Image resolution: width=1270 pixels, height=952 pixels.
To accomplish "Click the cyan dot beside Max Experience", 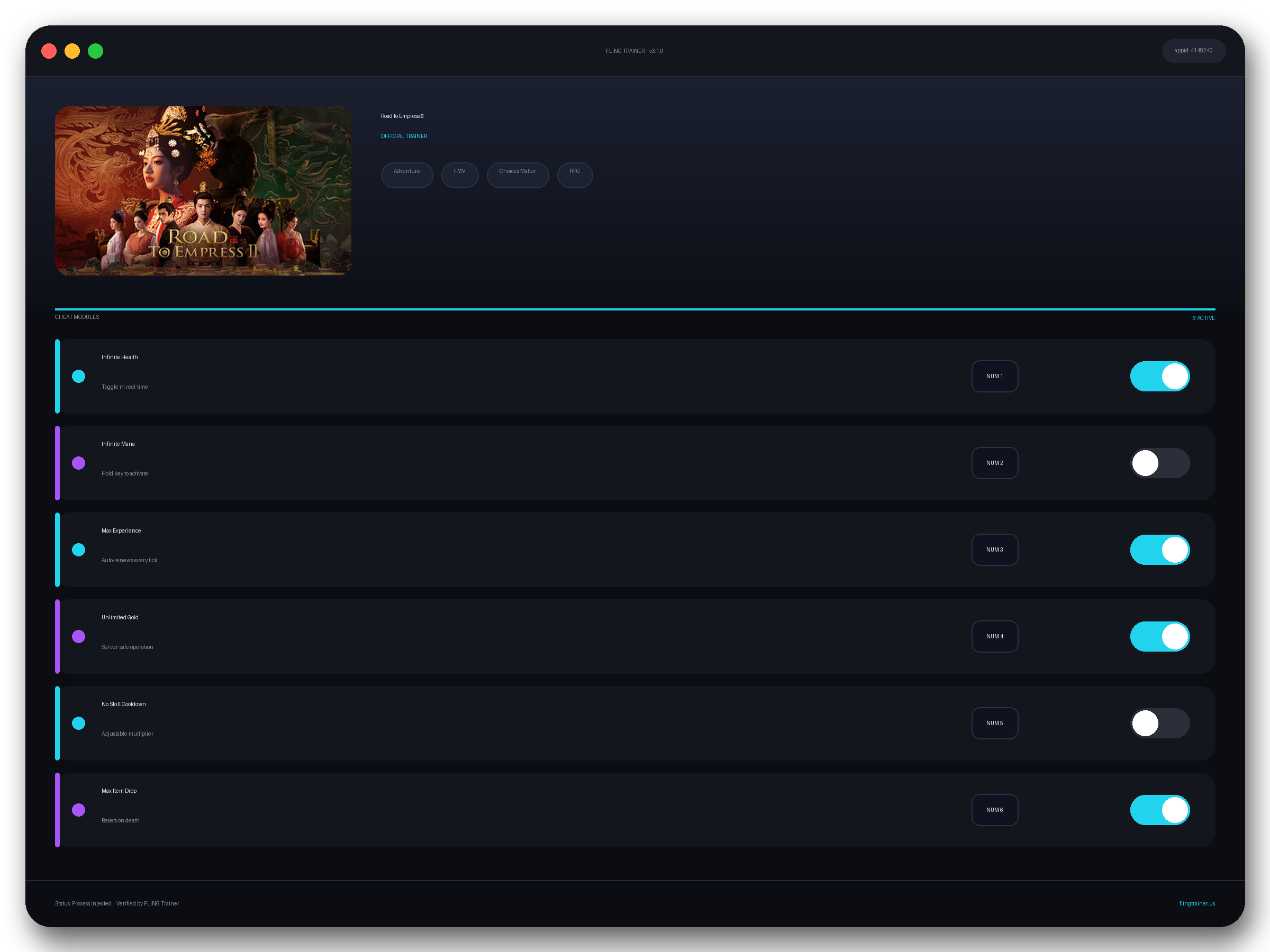I will [79, 550].
